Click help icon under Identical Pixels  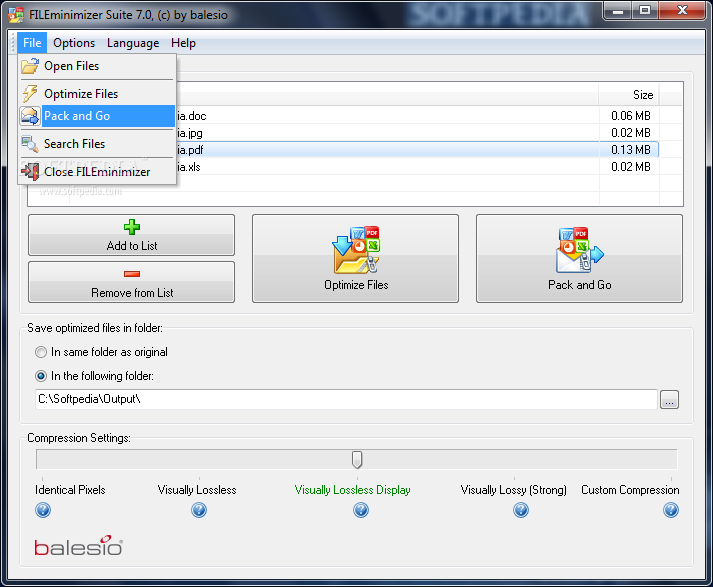tap(43, 510)
